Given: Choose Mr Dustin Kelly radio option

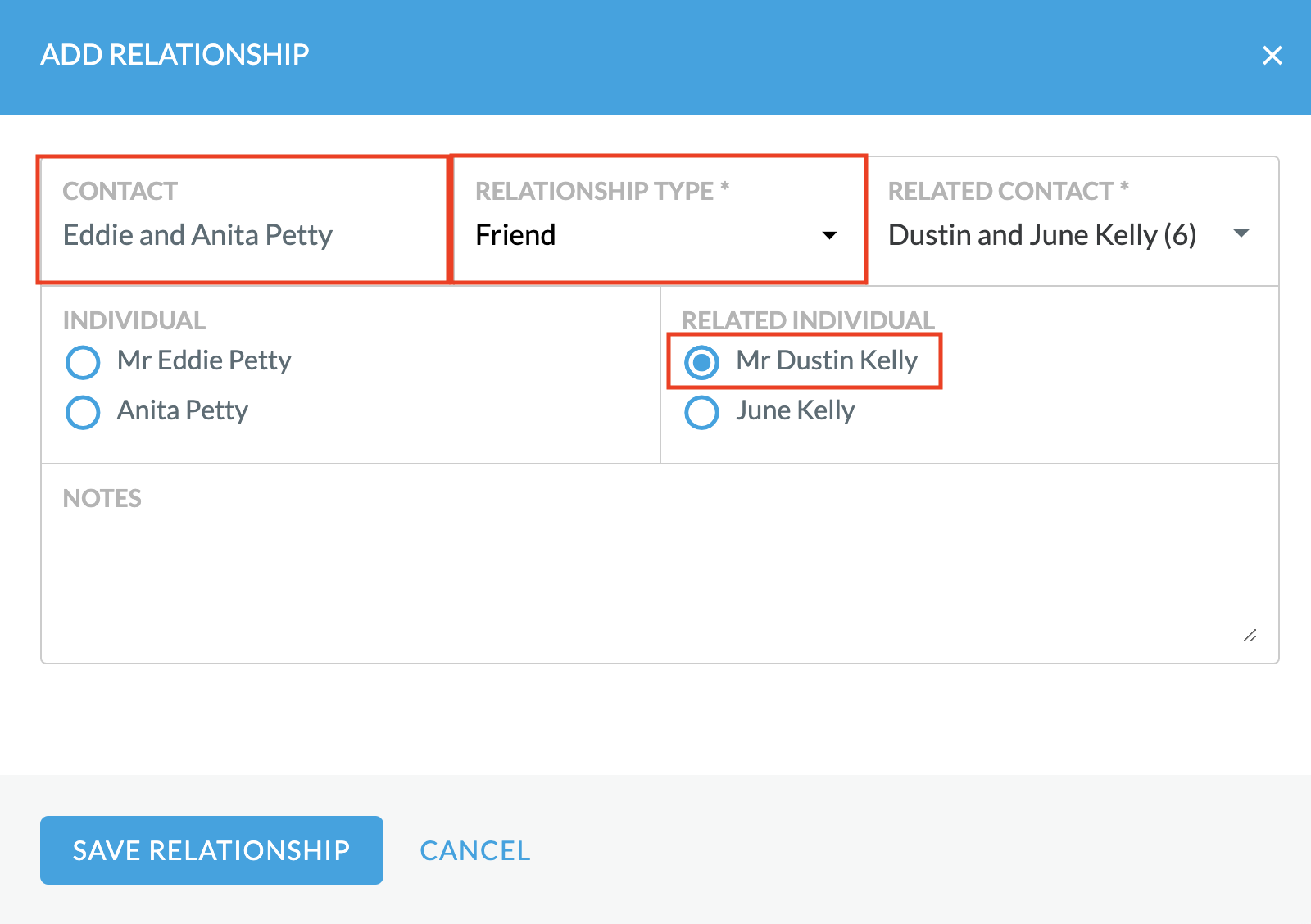Looking at the screenshot, I should click(702, 362).
